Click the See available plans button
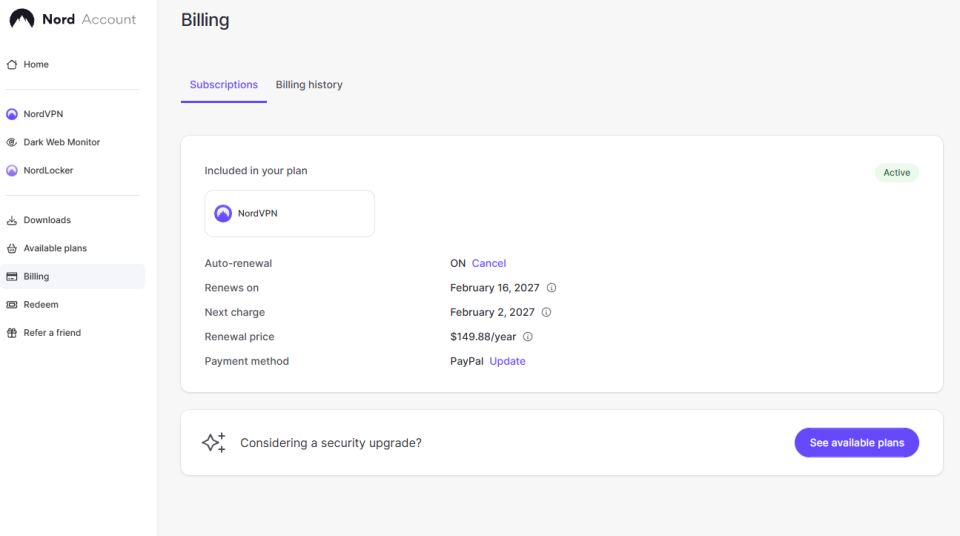Viewport: 960px width, 536px height. (857, 442)
